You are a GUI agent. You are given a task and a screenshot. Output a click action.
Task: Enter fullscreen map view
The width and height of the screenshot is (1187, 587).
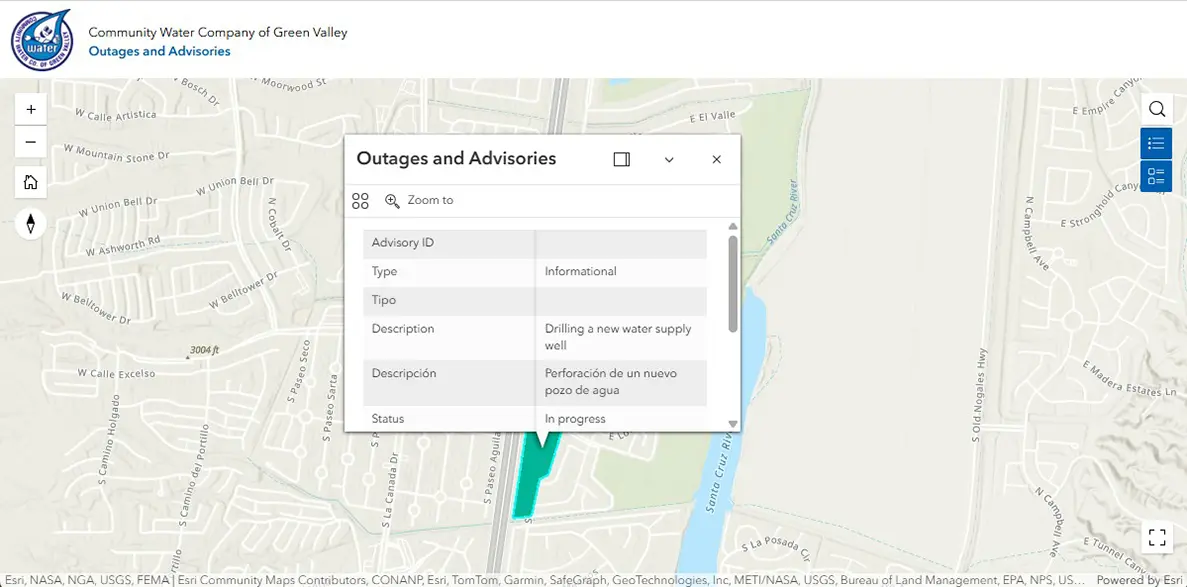1156,537
